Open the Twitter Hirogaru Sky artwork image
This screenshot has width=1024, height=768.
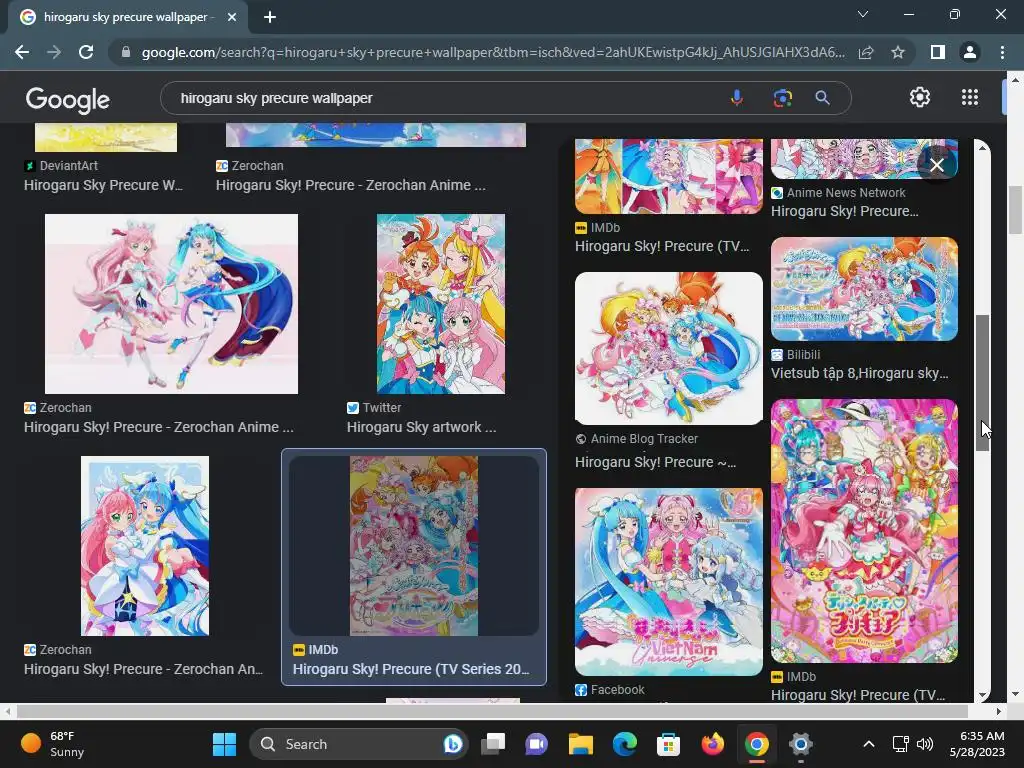click(x=441, y=304)
